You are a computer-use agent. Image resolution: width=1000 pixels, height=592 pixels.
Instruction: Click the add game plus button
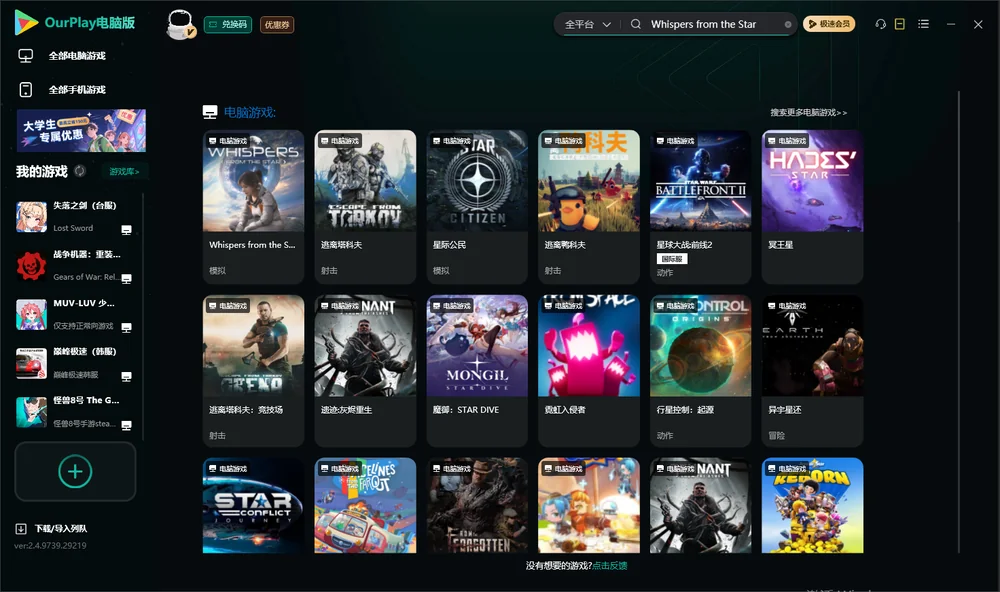(x=75, y=471)
